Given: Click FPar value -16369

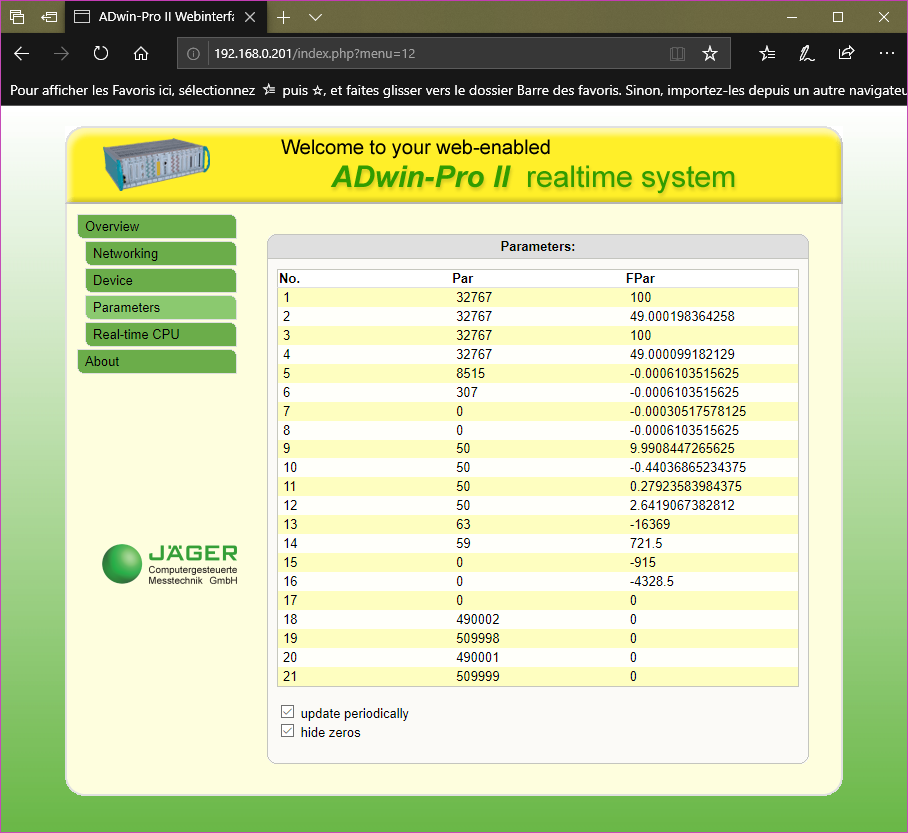Looking at the screenshot, I should pyautogui.click(x=650, y=525).
